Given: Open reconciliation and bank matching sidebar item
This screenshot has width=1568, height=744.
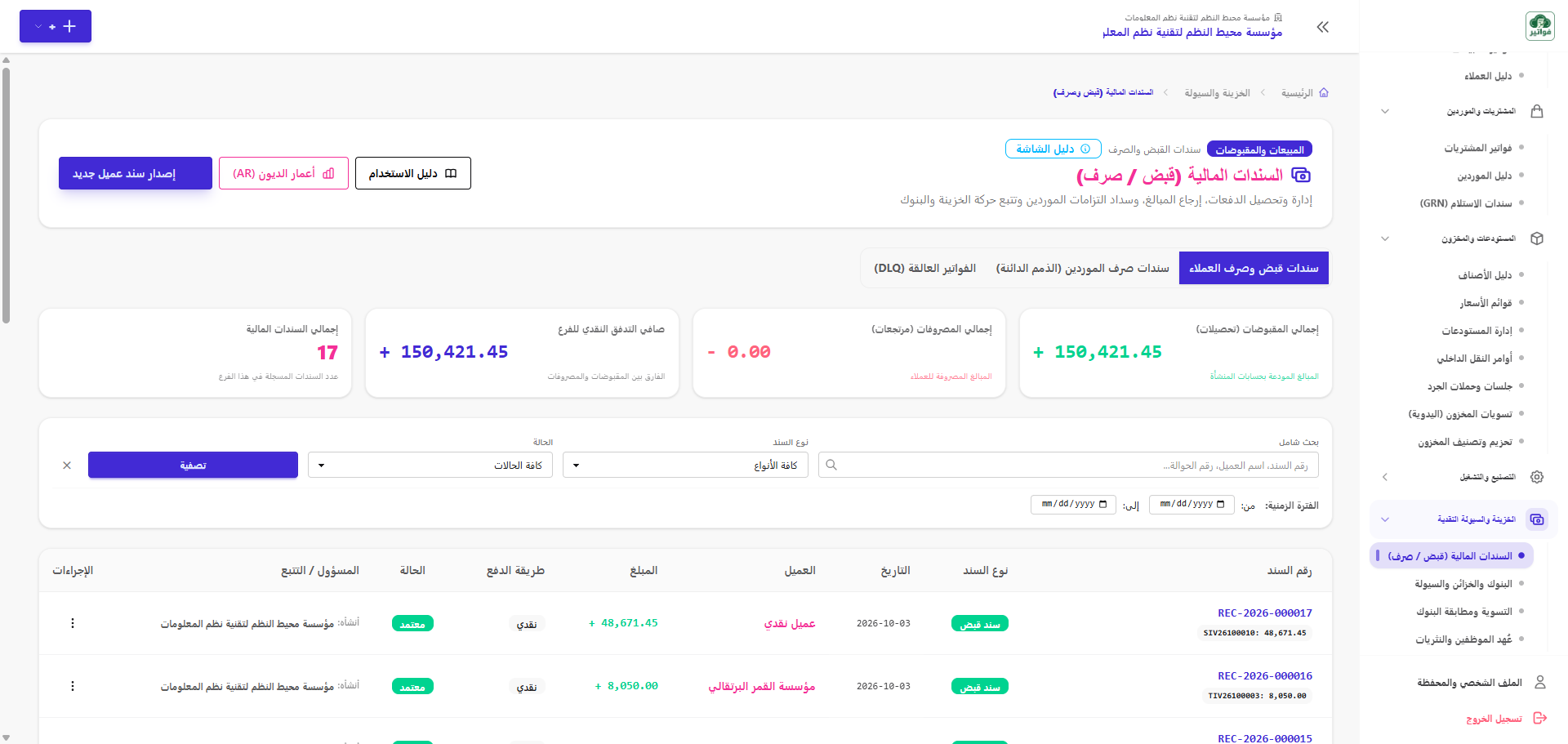Looking at the screenshot, I should [1463, 612].
